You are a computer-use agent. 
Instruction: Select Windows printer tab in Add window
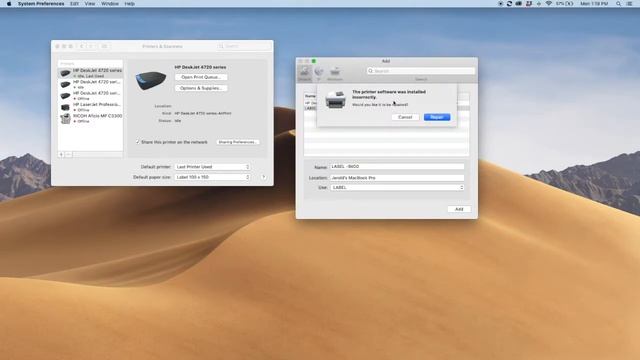[335, 73]
